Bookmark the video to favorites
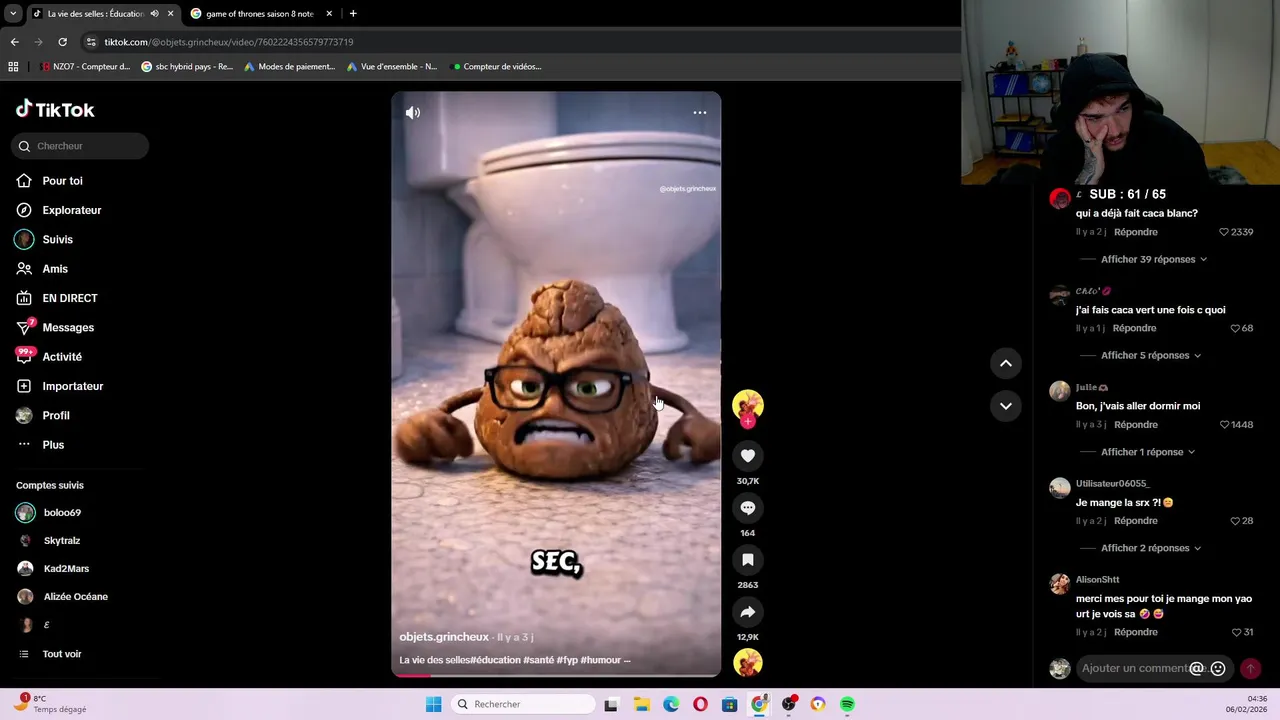The height and width of the screenshot is (720, 1280). point(748,560)
